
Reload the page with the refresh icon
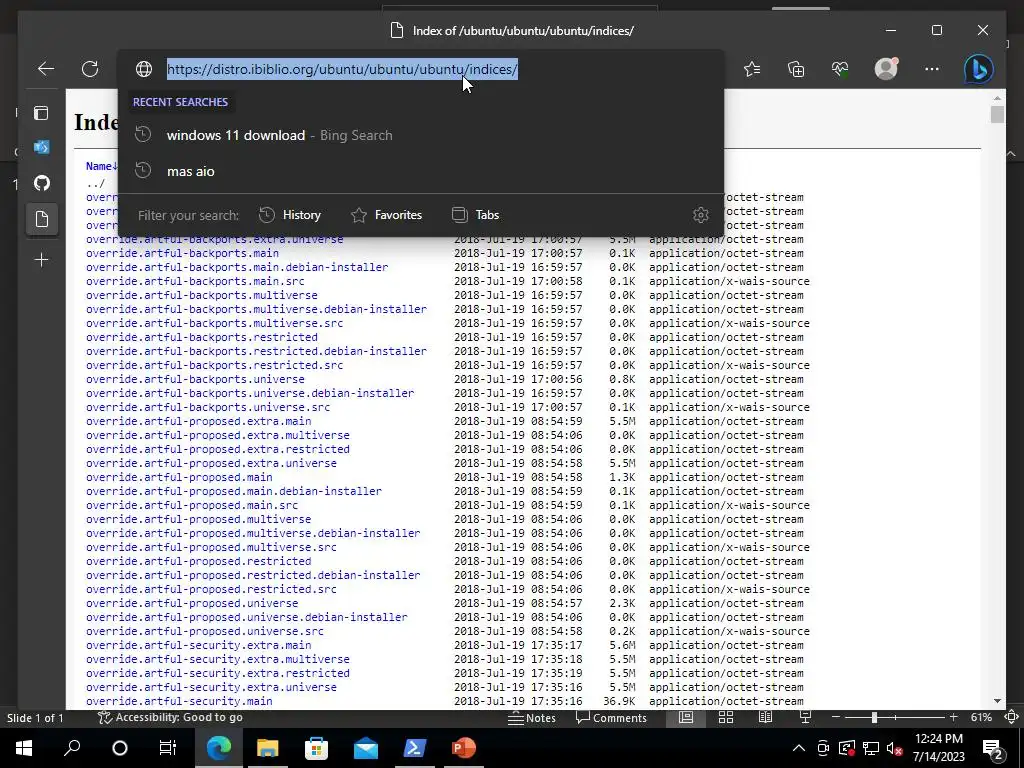[90, 69]
